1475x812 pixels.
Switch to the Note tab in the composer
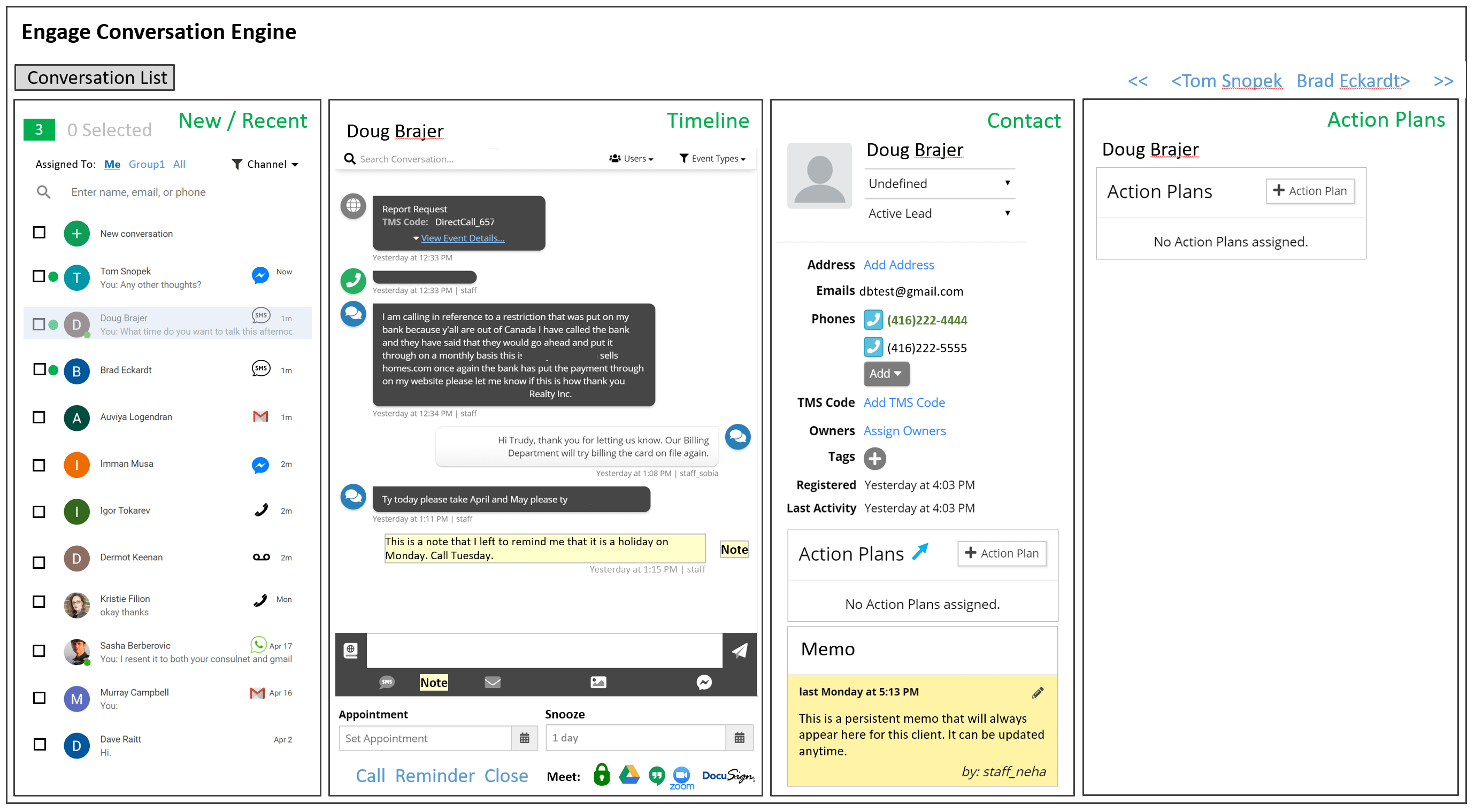[433, 682]
